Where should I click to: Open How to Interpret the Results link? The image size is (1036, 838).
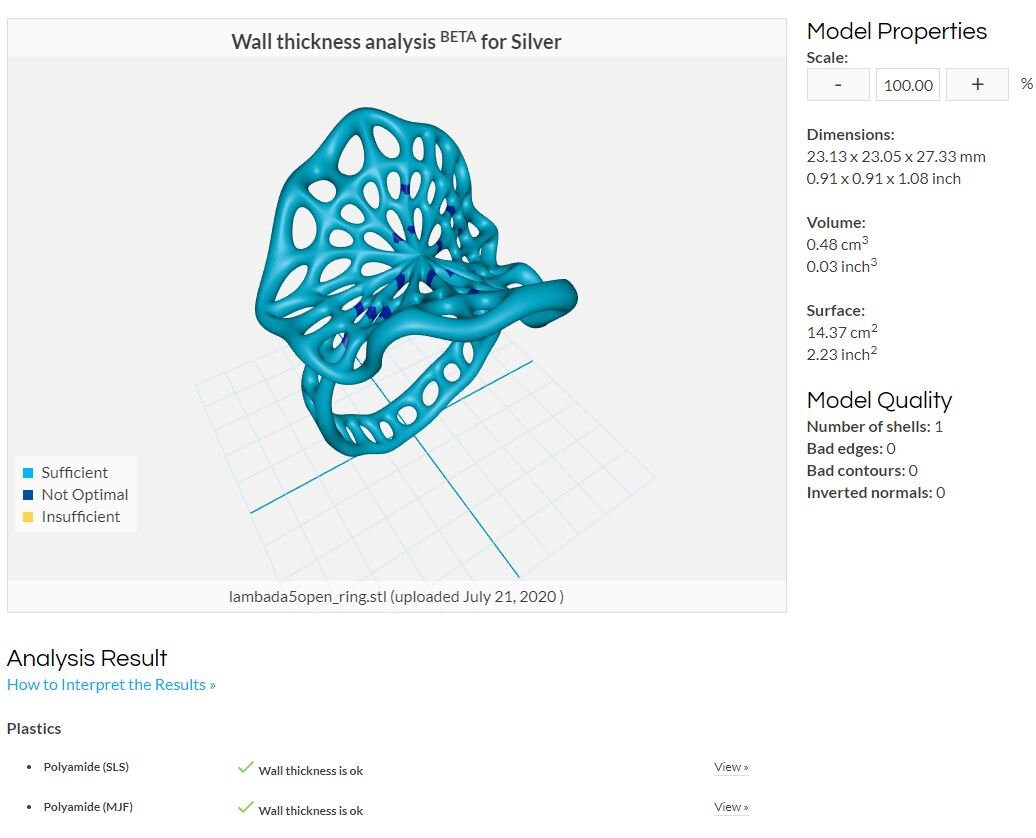pos(111,685)
